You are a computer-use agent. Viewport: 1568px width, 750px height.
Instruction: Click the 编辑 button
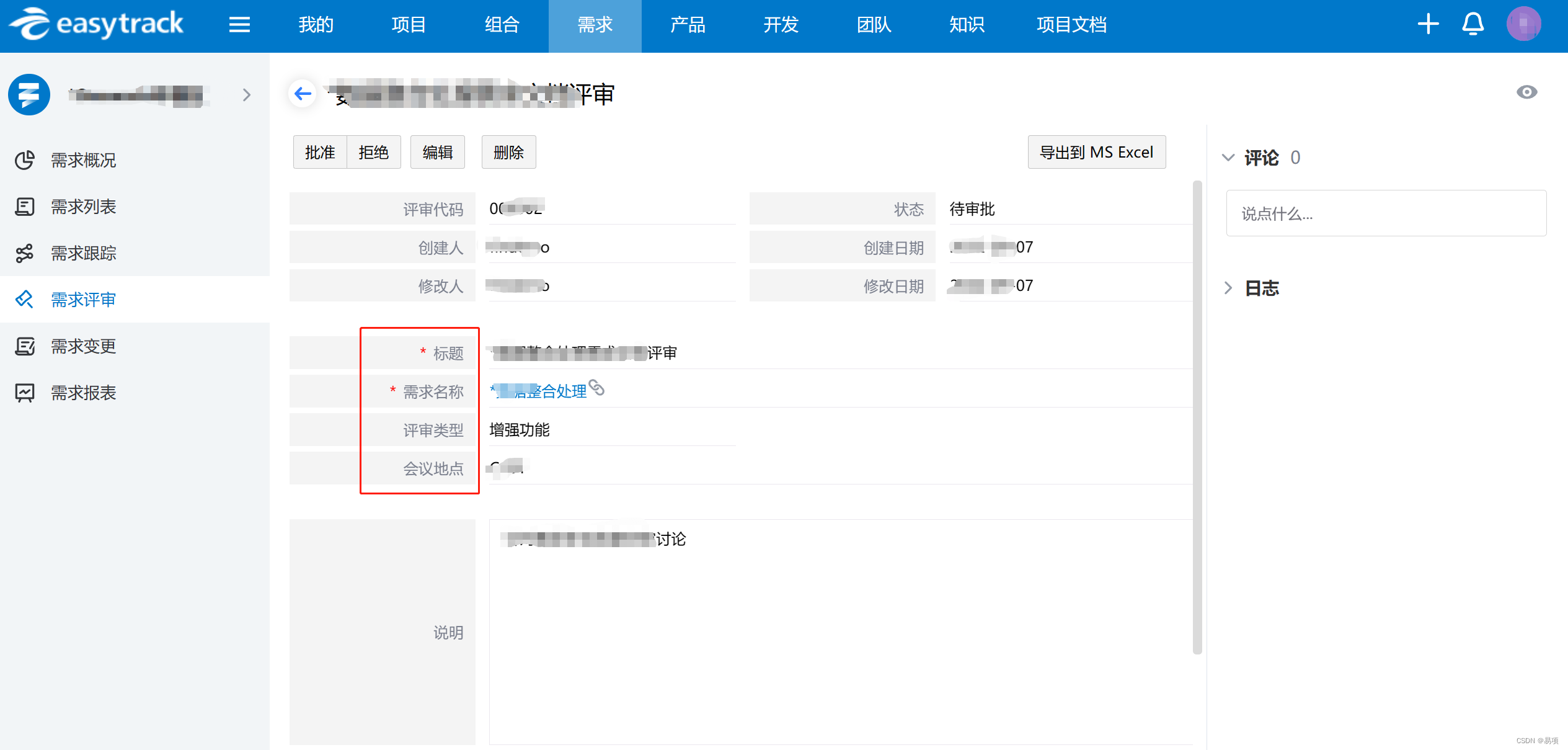438,152
